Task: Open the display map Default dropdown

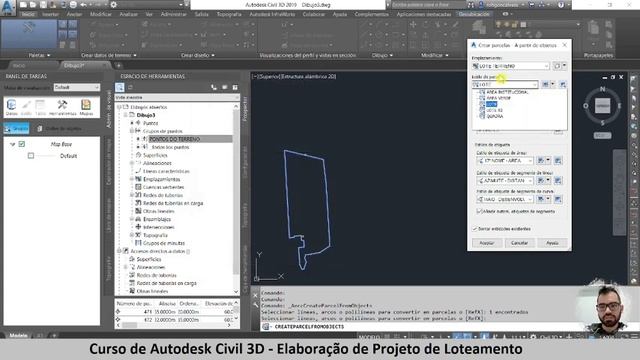Action: 77,87
